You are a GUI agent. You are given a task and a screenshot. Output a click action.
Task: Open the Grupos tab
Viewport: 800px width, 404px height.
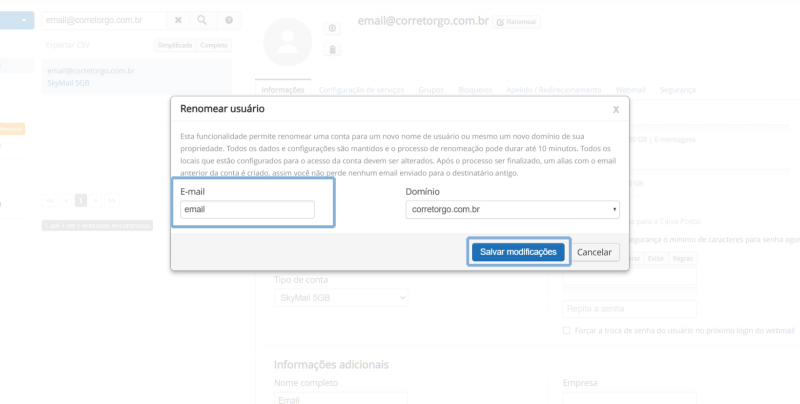[431, 90]
